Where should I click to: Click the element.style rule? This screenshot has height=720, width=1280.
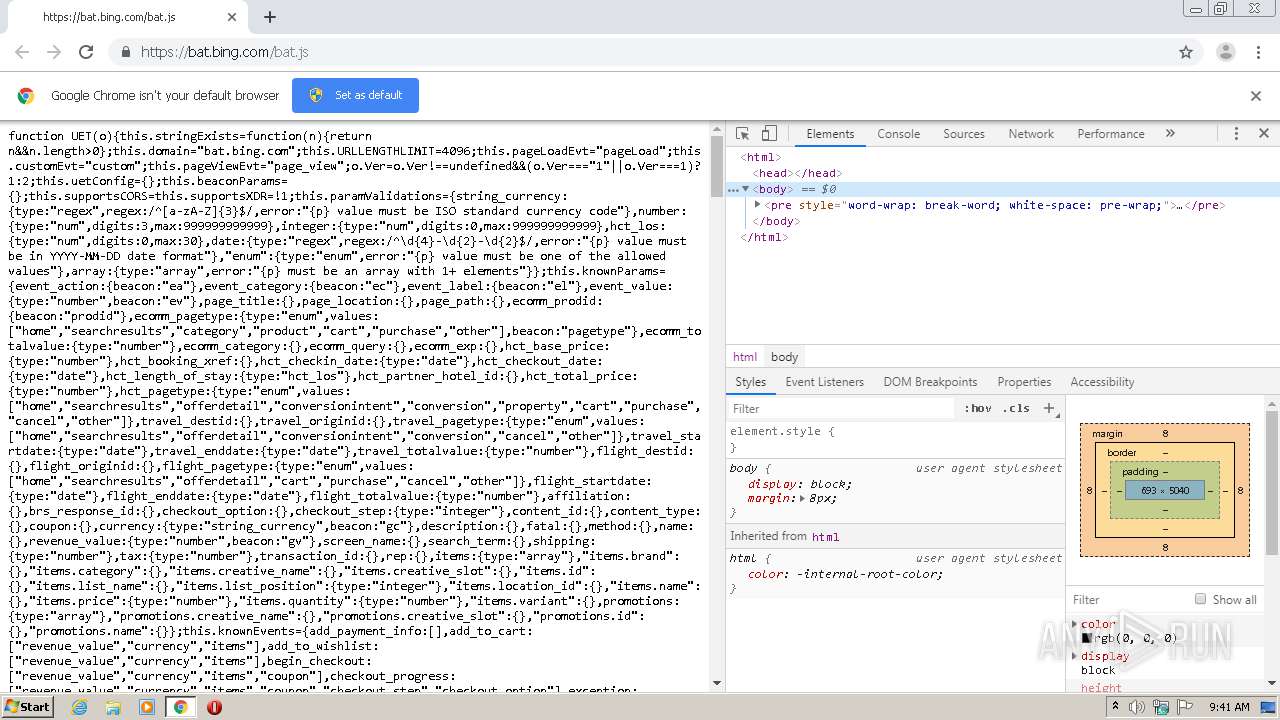click(782, 431)
